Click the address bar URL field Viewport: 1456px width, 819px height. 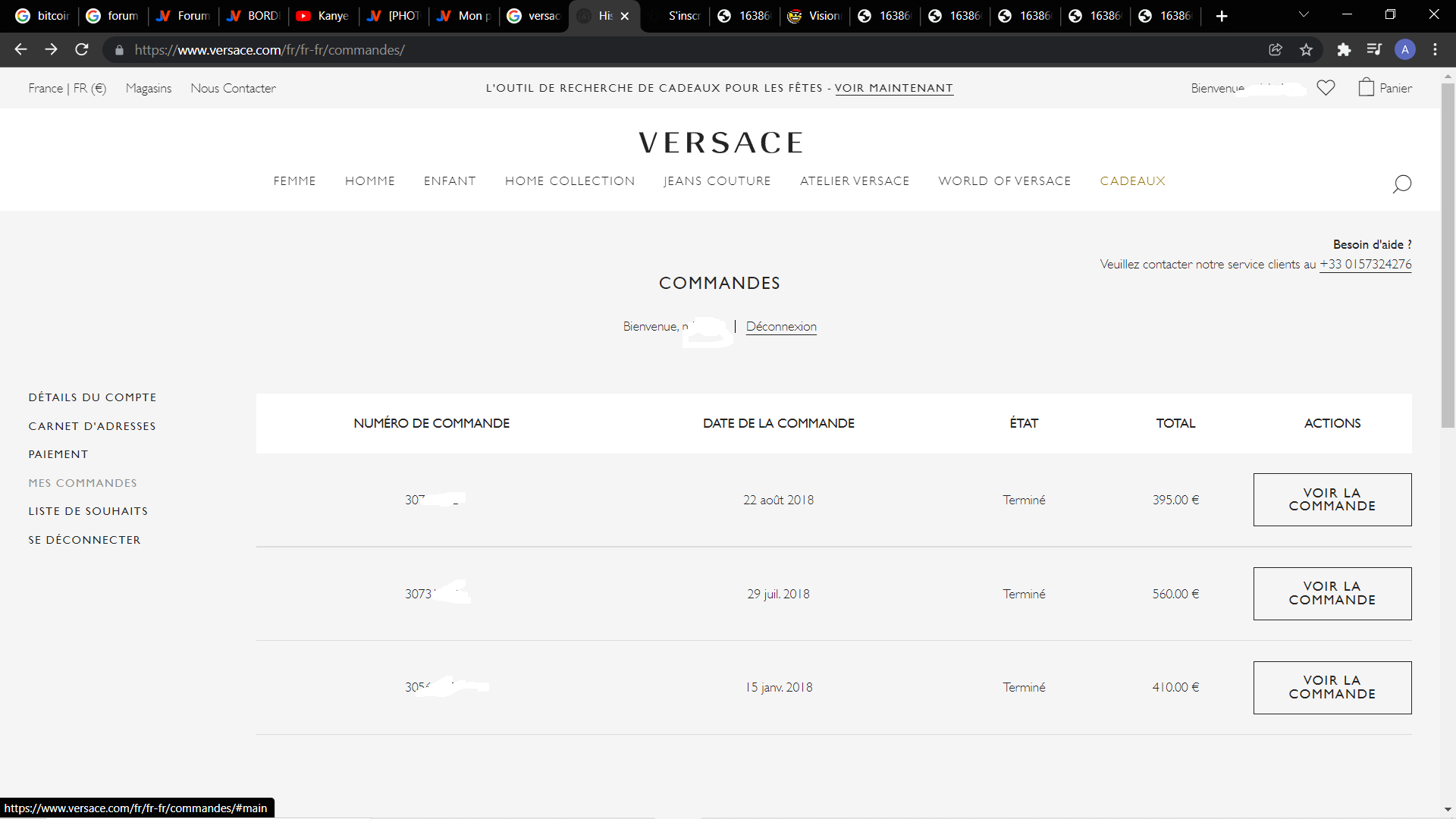682,50
